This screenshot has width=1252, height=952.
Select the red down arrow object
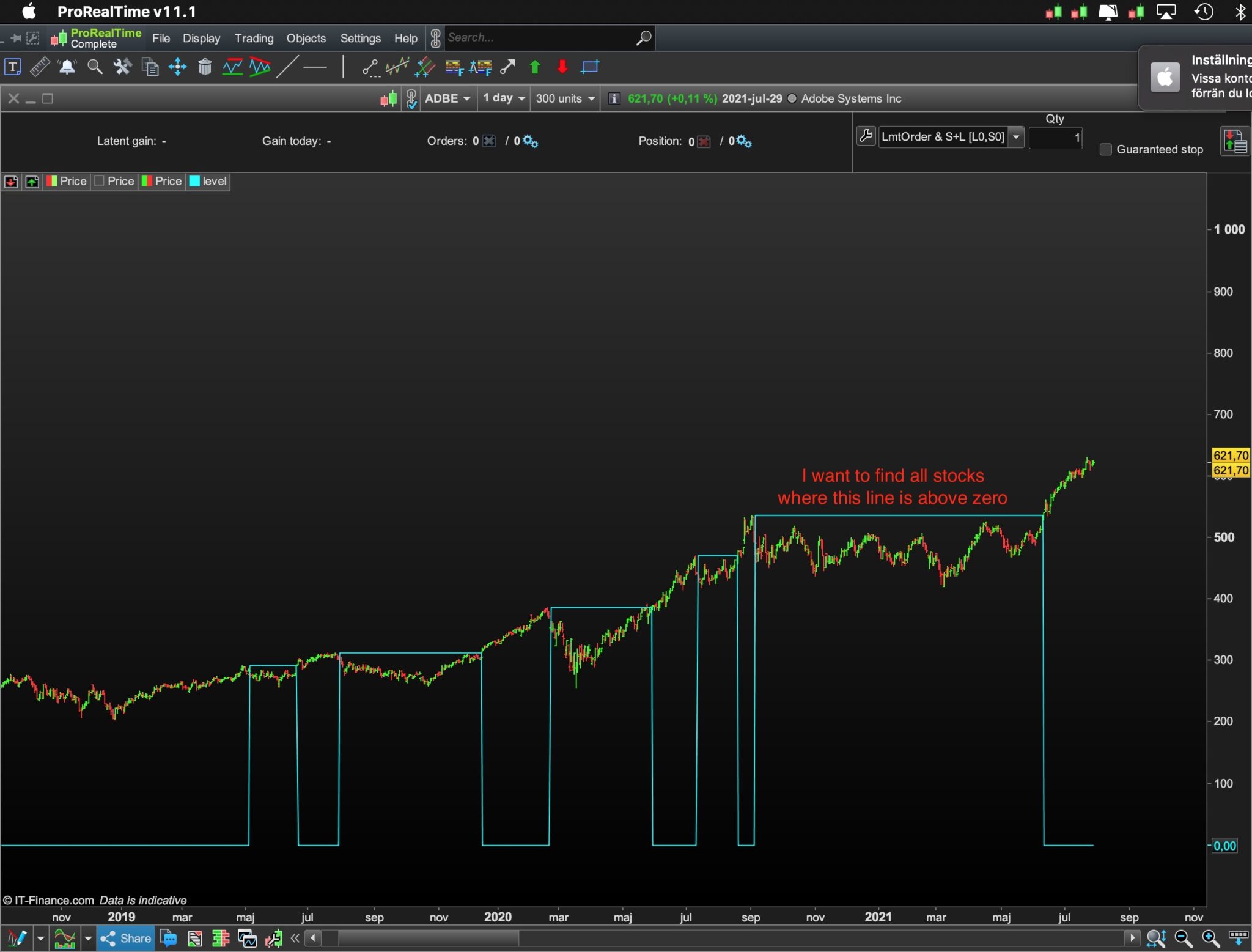(x=562, y=67)
